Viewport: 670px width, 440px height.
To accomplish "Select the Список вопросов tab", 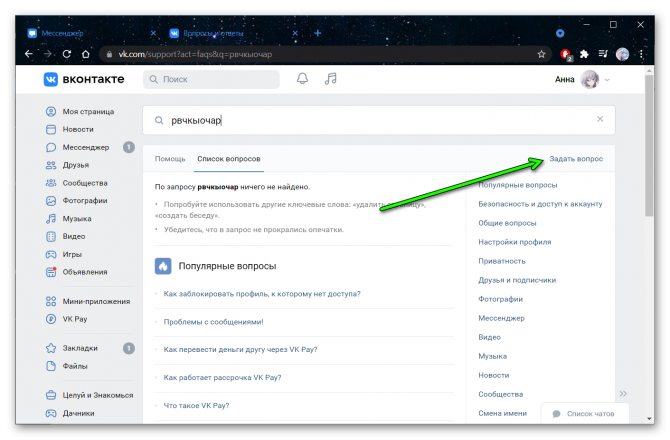I will [229, 159].
